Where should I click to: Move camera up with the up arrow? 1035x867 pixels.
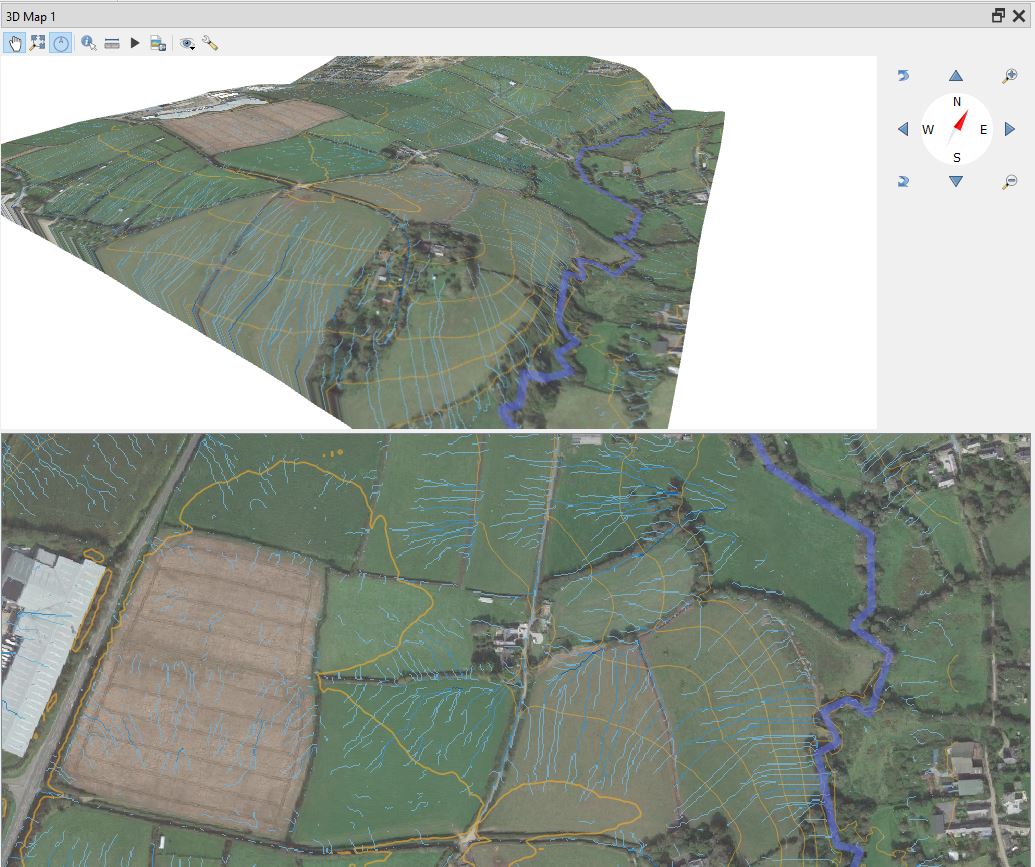tap(956, 76)
